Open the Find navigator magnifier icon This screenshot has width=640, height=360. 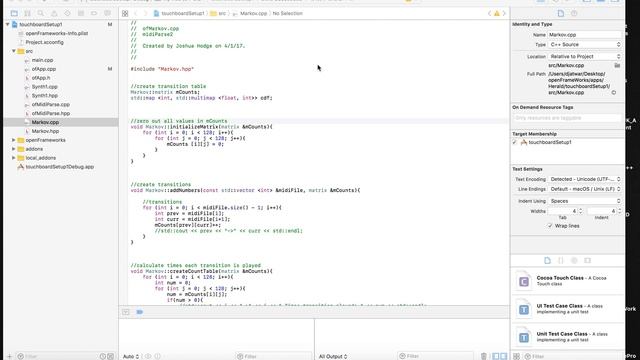(x=41, y=13)
